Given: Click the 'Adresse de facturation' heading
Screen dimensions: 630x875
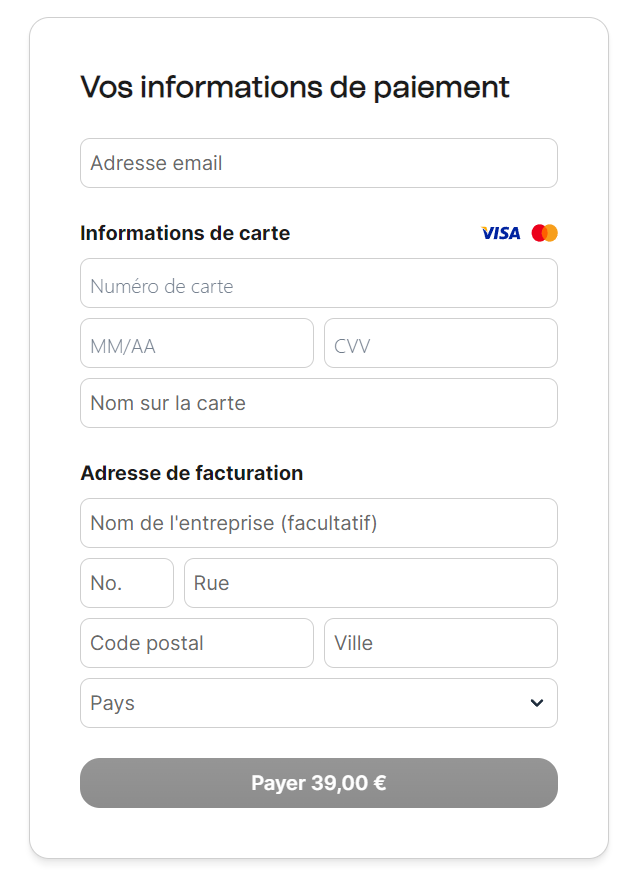Looking at the screenshot, I should [x=191, y=473].
